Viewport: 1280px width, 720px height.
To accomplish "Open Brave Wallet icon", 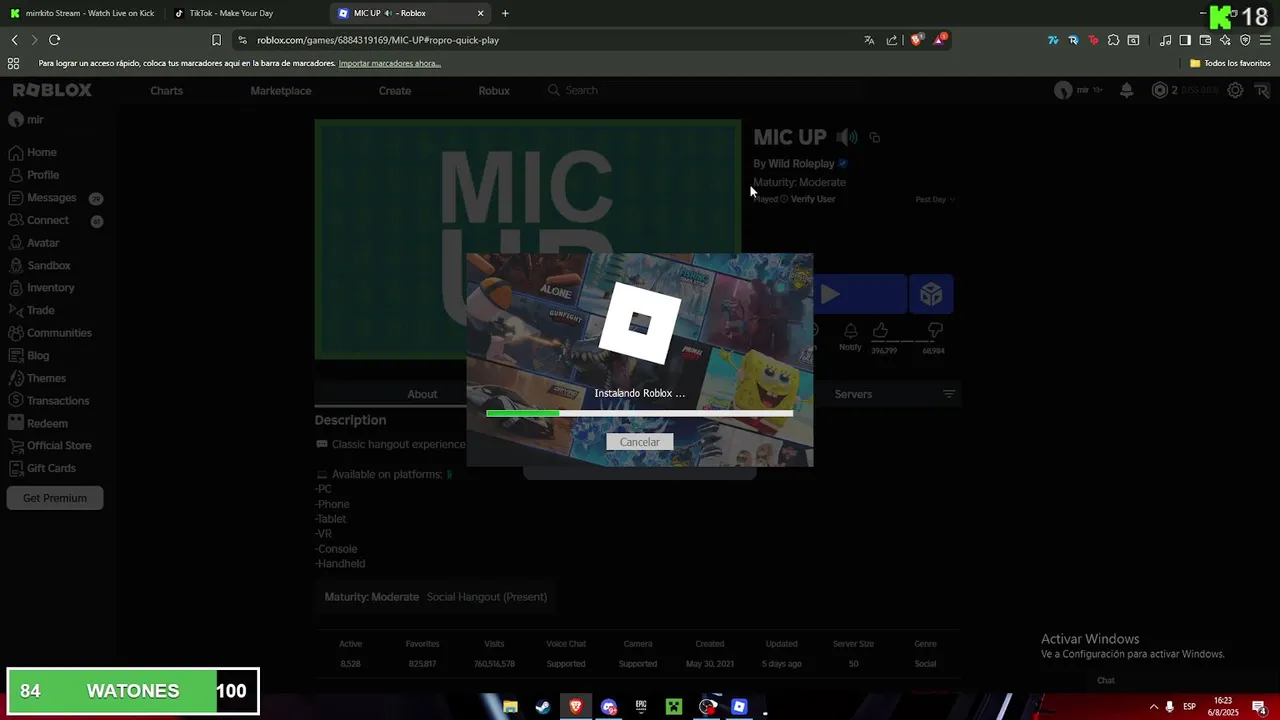I will 1205,40.
